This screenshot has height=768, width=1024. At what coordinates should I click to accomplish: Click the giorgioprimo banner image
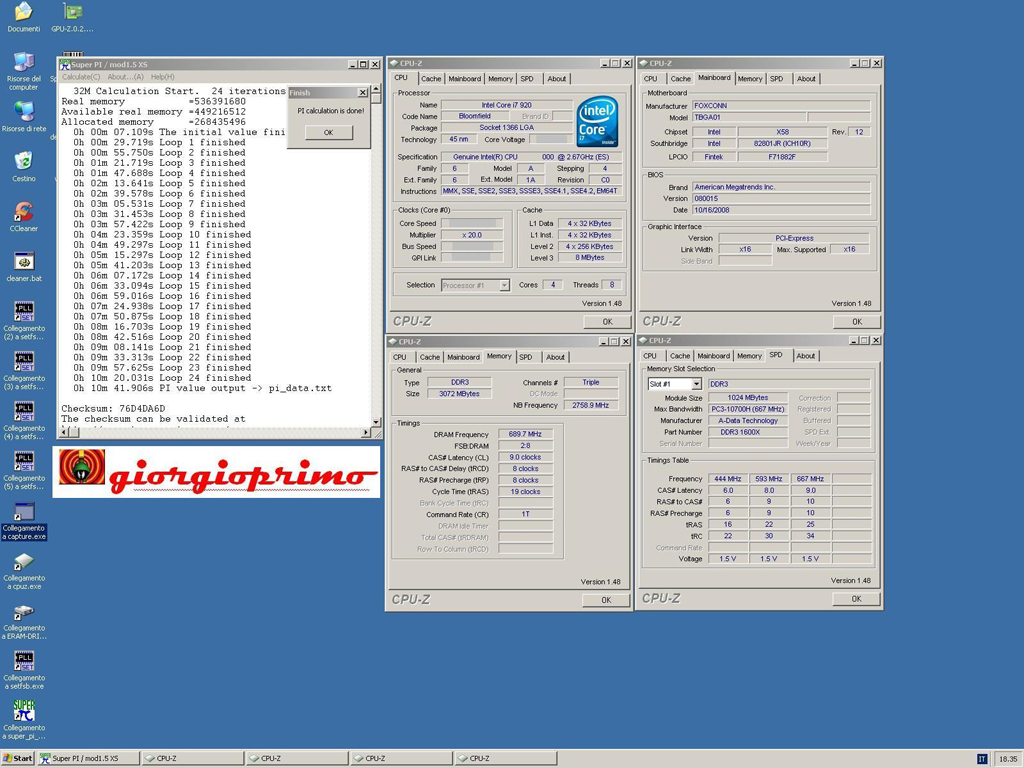pyautogui.click(x=216, y=472)
